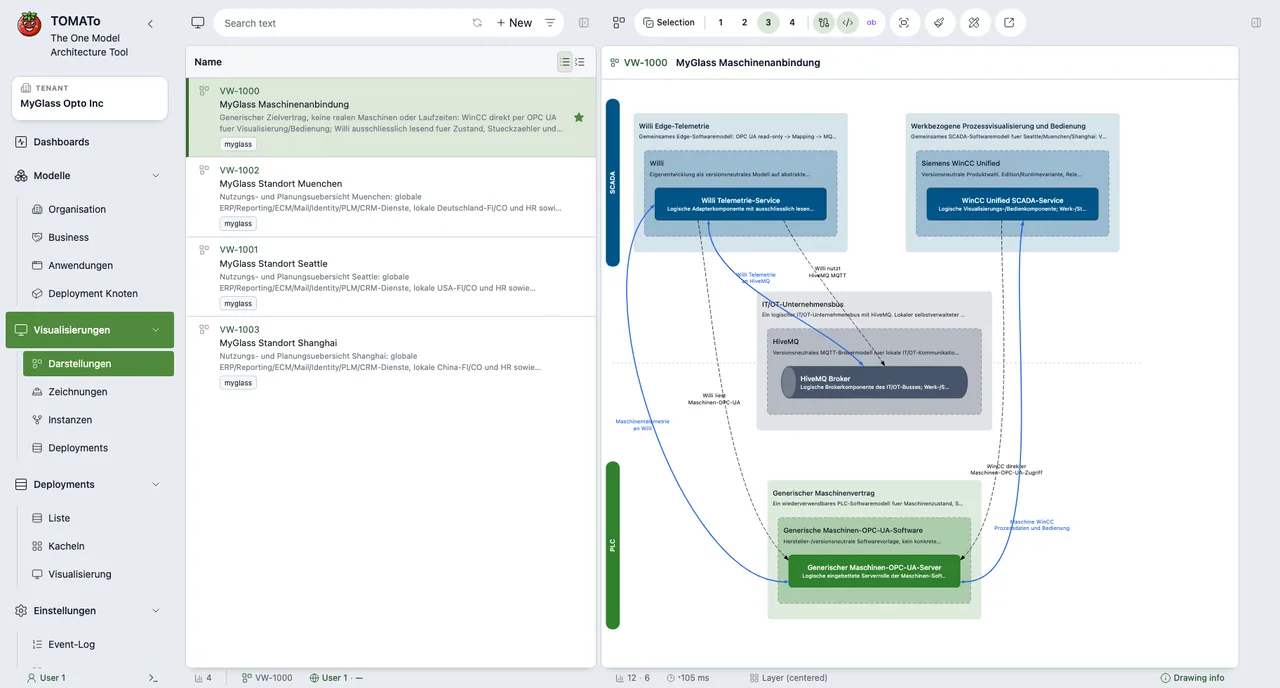Switch to compact list view in the Name header

565,62
